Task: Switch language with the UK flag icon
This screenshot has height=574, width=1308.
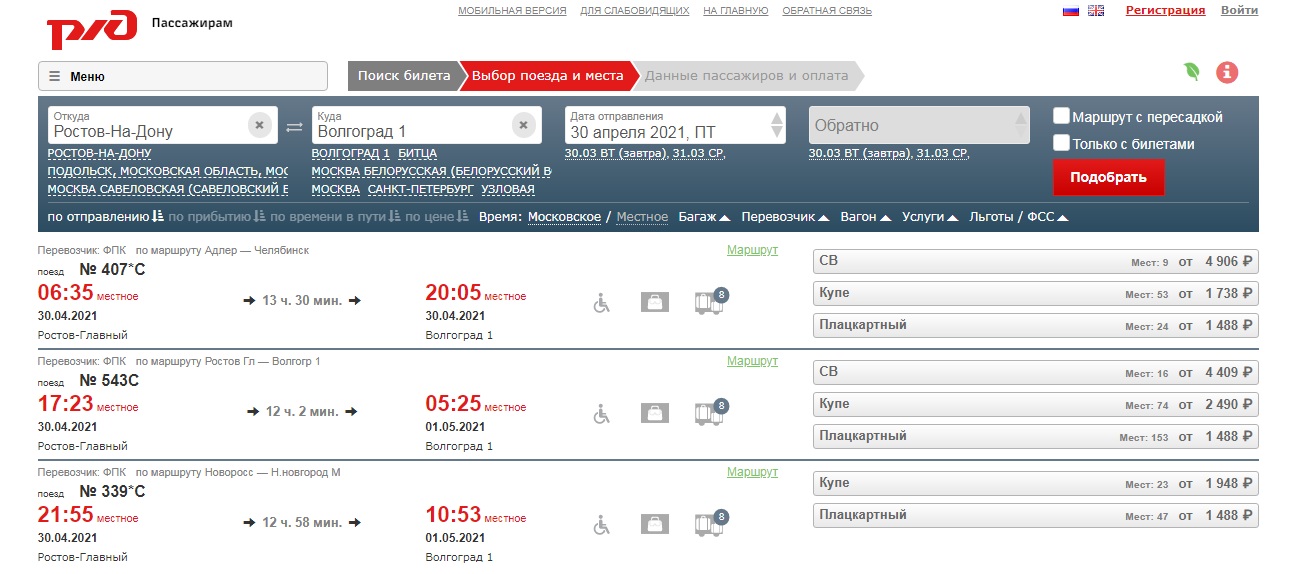Action: (x=1096, y=11)
